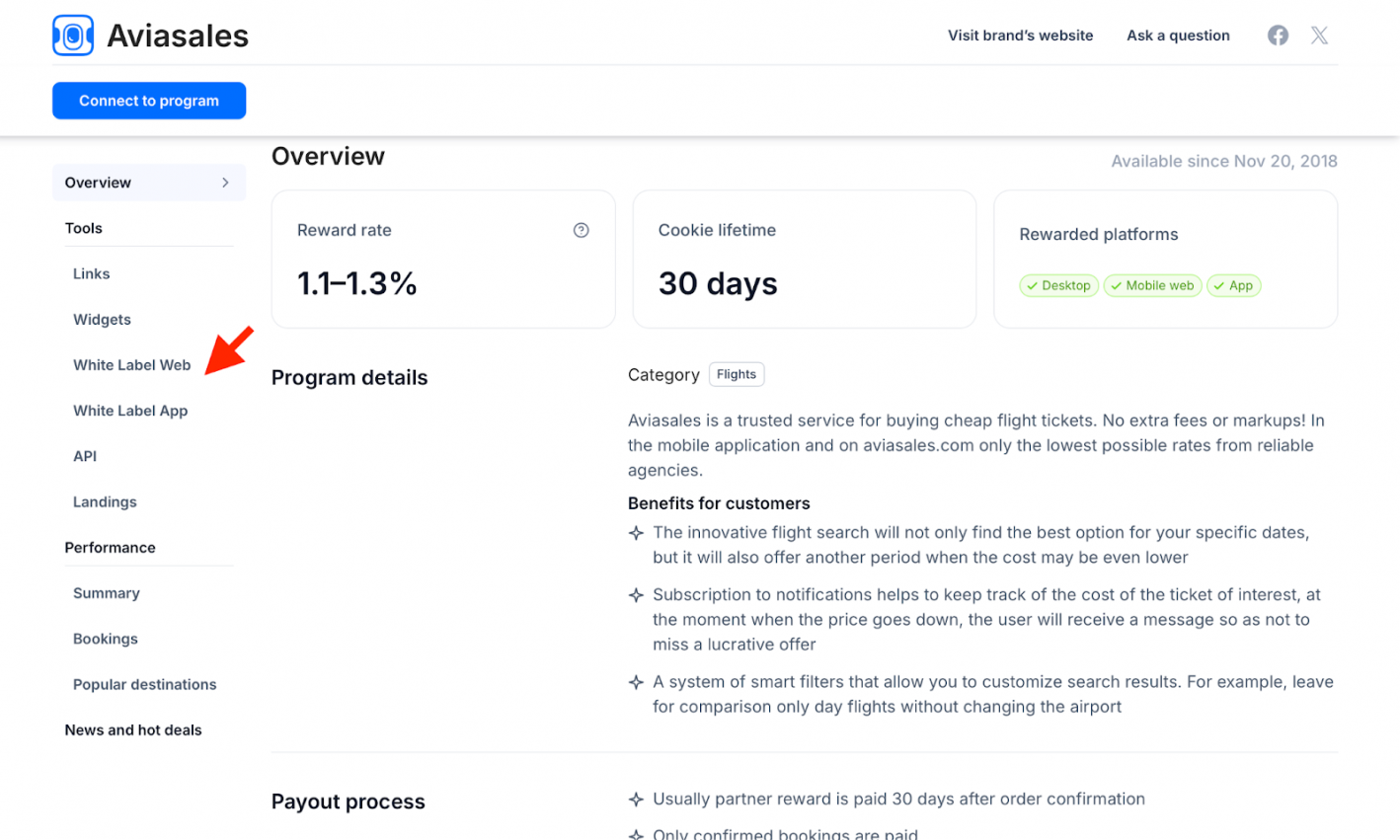
Task: Open the brand's Facebook page icon
Action: pos(1278,36)
